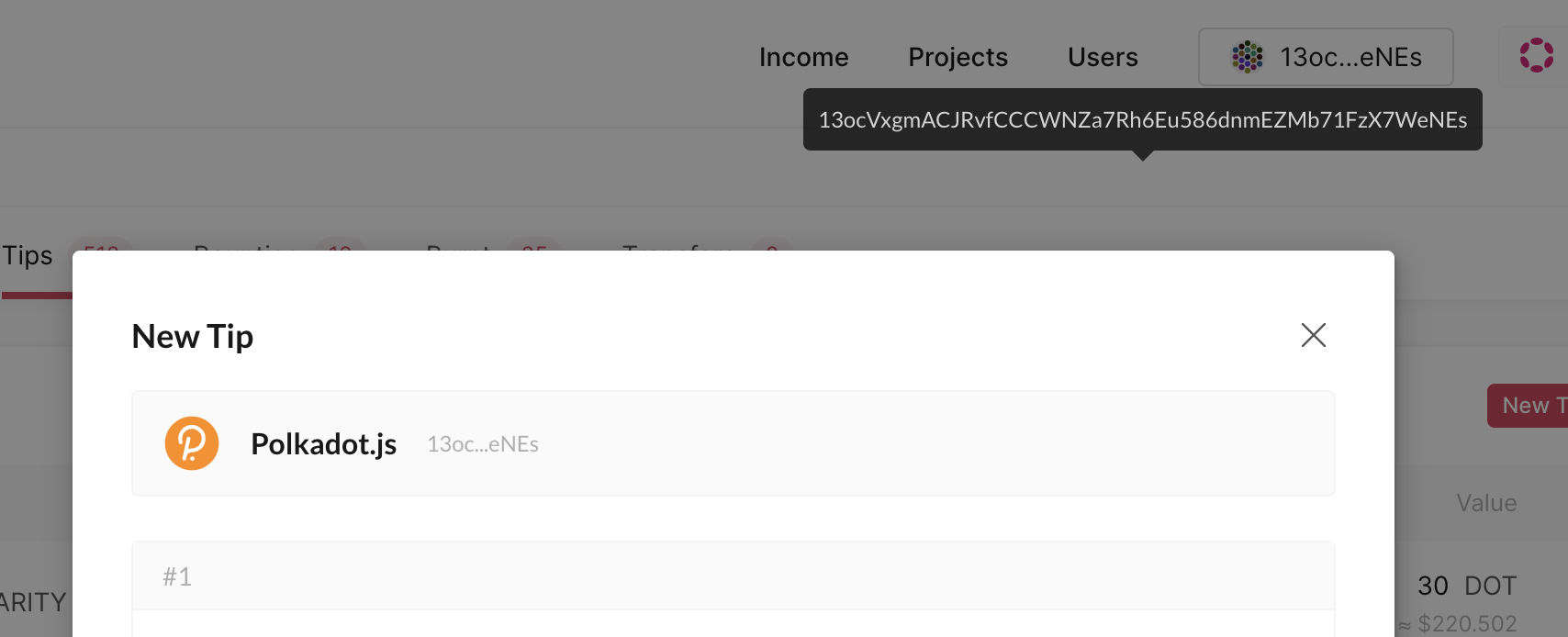This screenshot has height=637, width=1568.
Task: Click the #1 input field
Action: 734,576
